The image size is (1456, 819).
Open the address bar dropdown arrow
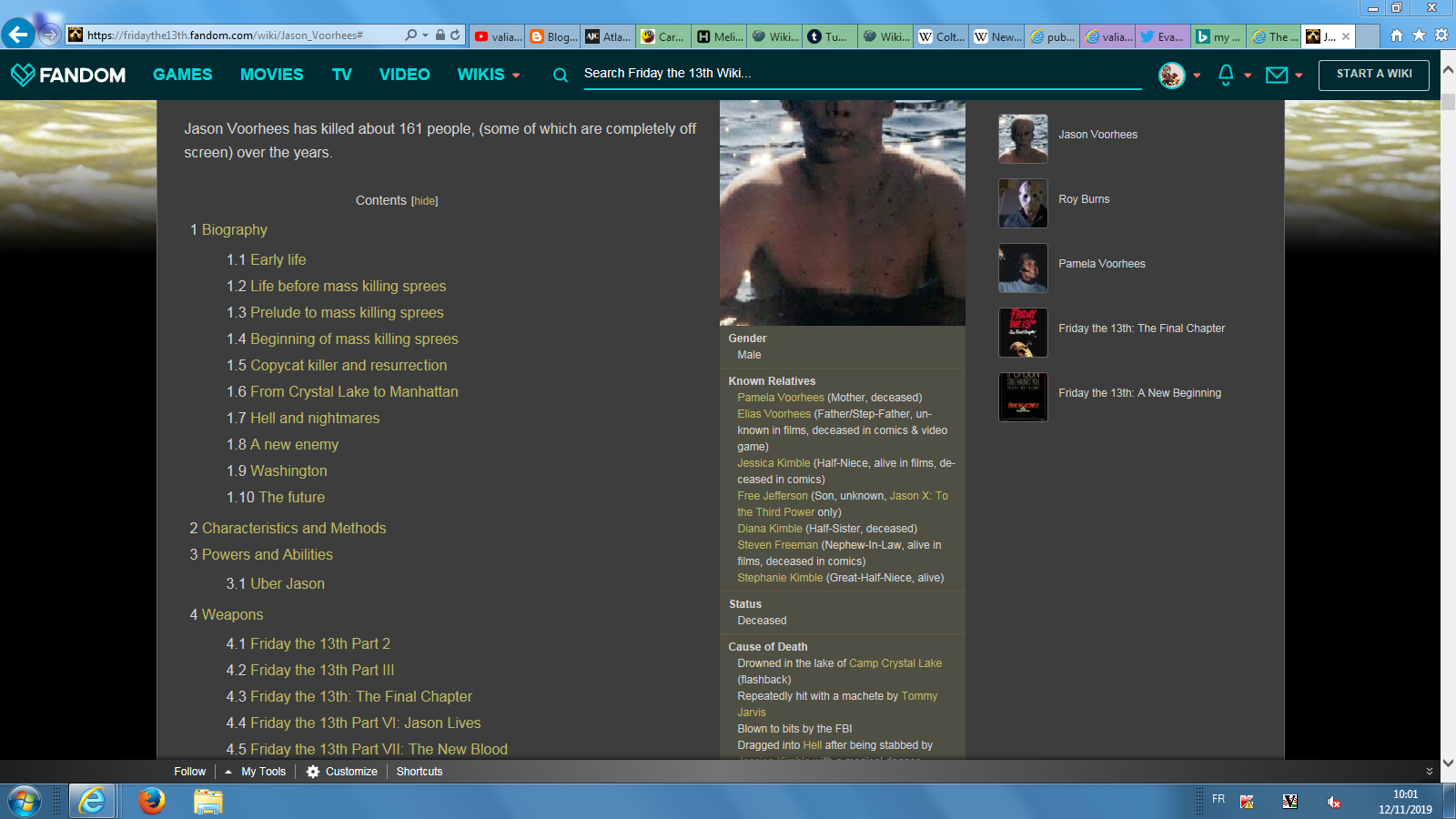(425, 35)
